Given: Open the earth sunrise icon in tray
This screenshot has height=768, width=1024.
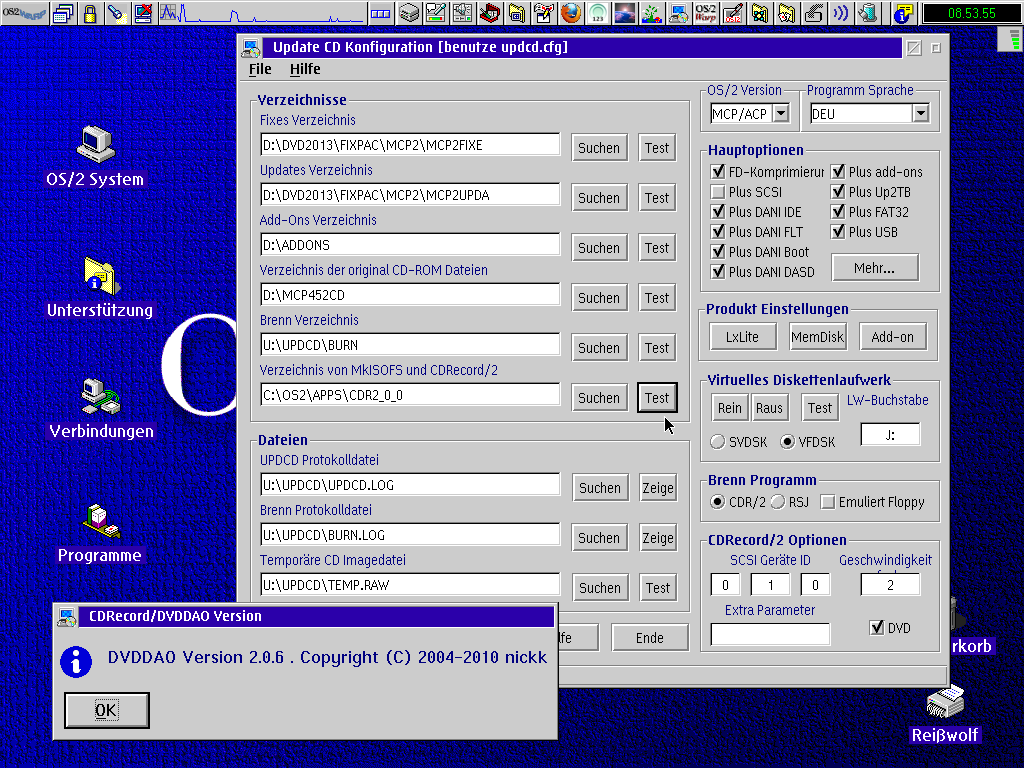Looking at the screenshot, I should pyautogui.click(x=624, y=13).
